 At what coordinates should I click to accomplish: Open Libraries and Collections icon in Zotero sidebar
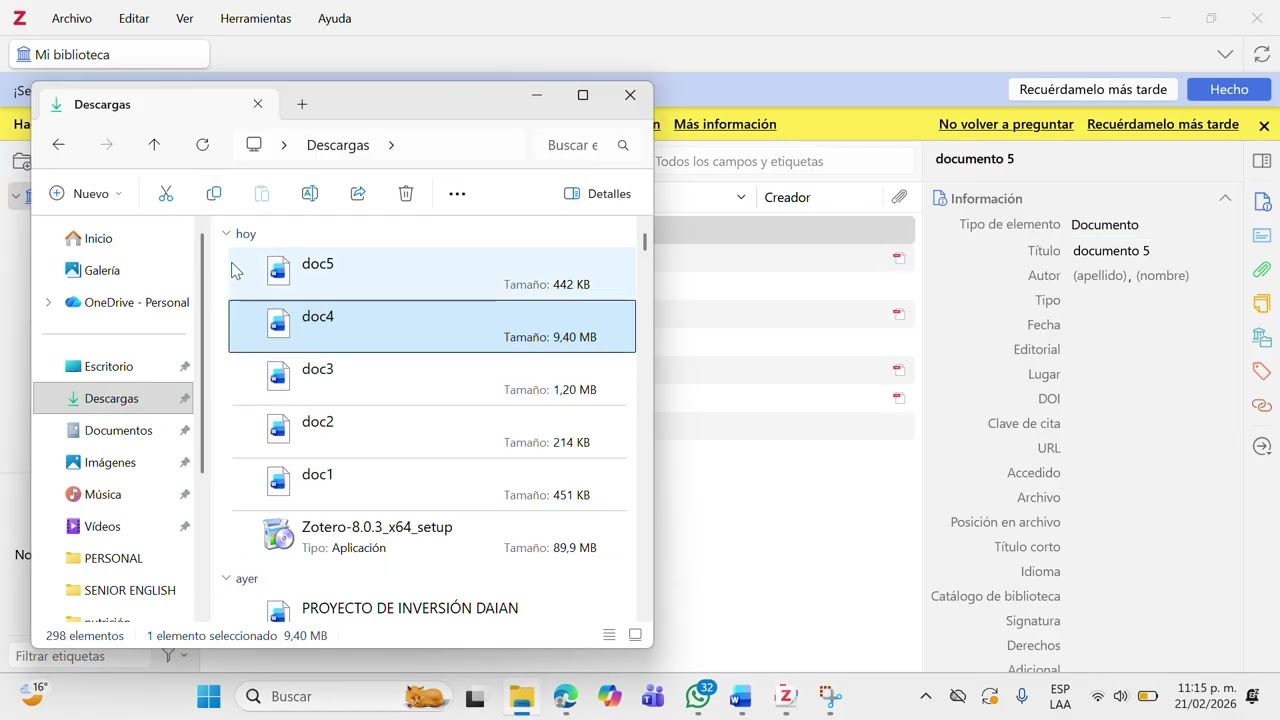[1262, 337]
